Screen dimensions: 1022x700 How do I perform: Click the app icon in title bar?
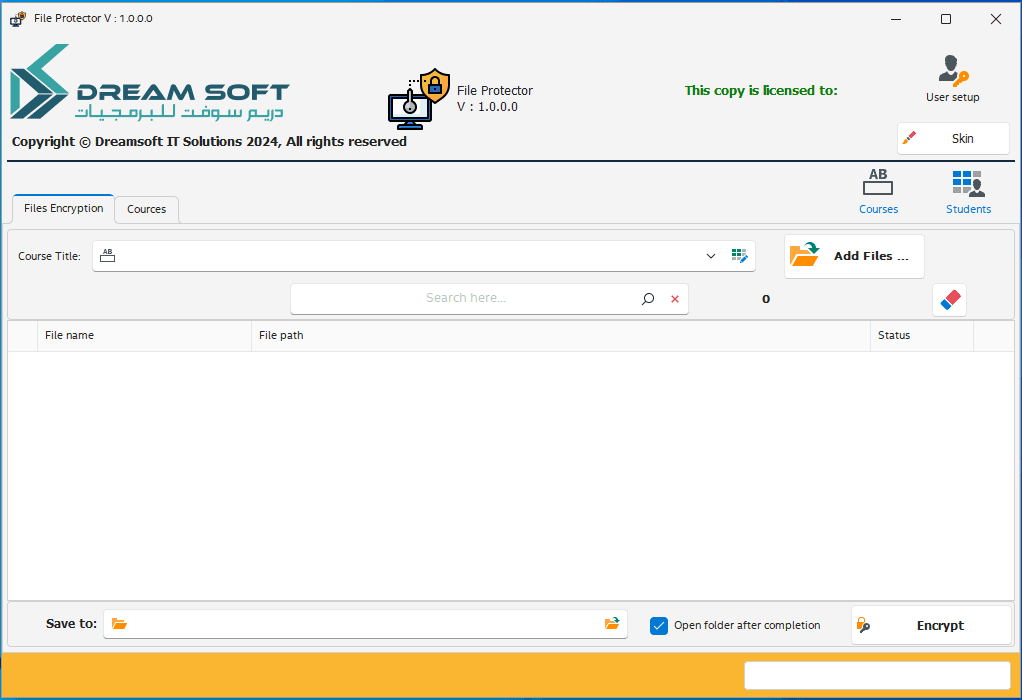click(18, 18)
